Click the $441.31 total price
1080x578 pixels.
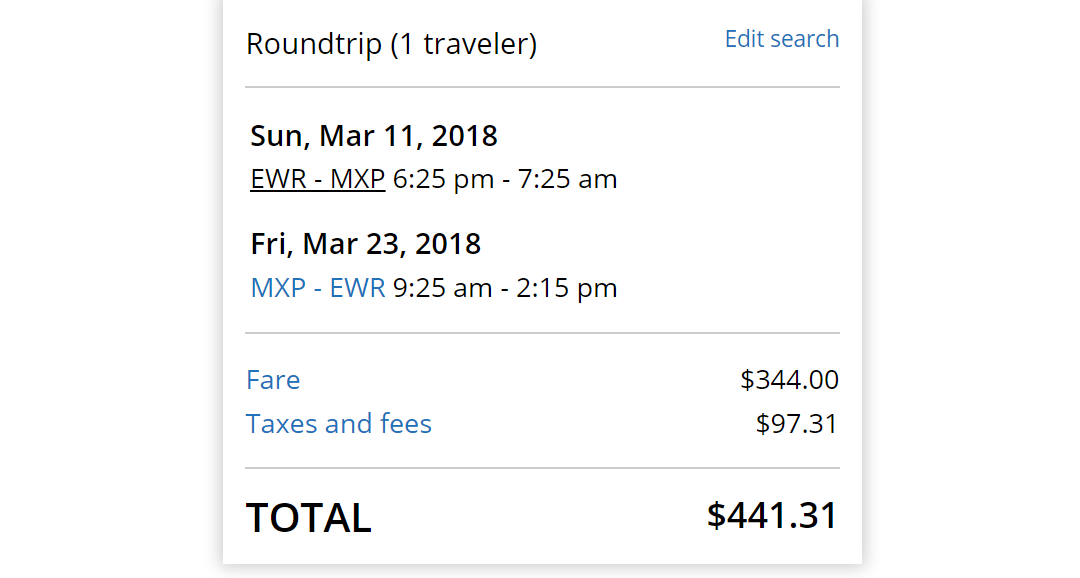coord(771,515)
